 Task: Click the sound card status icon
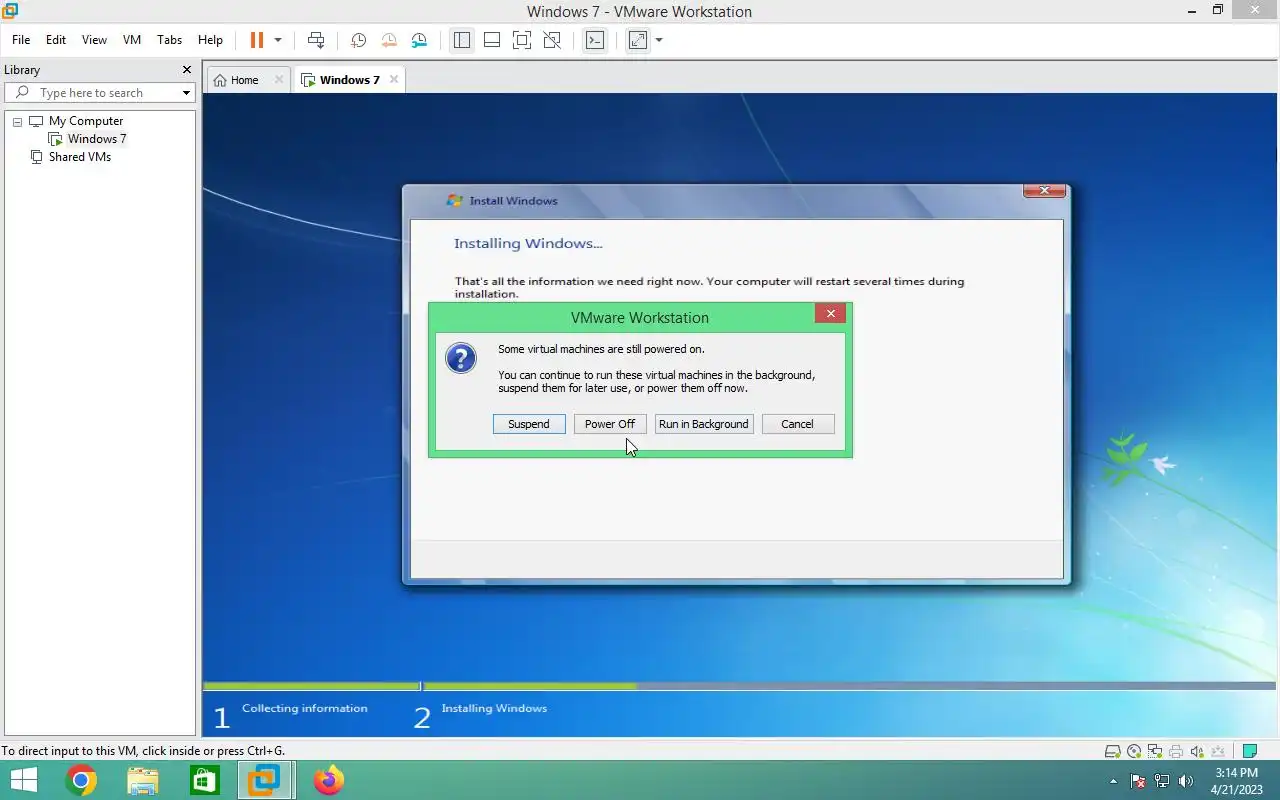coord(1197,751)
